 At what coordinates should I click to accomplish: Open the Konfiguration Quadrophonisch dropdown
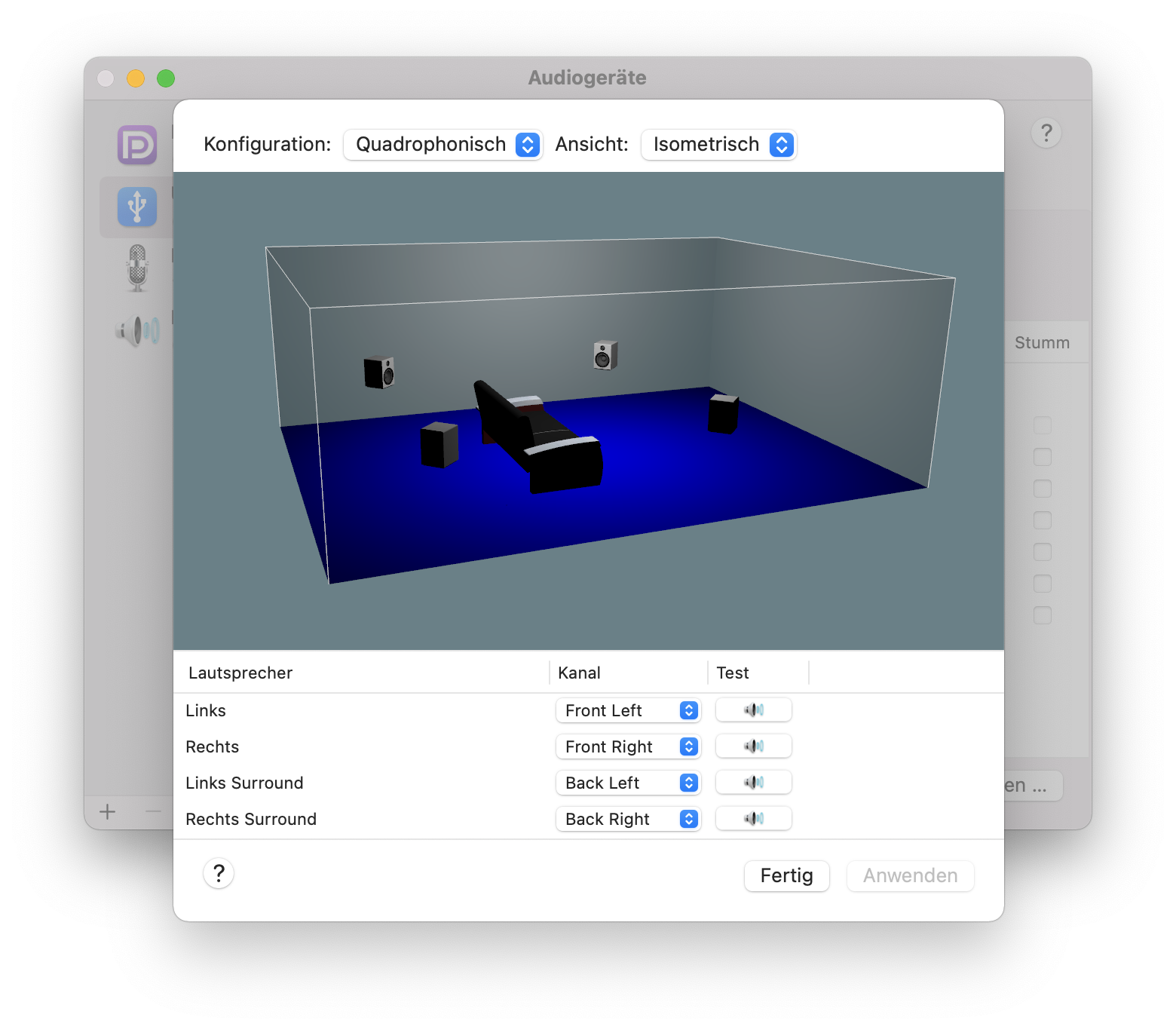pos(443,145)
